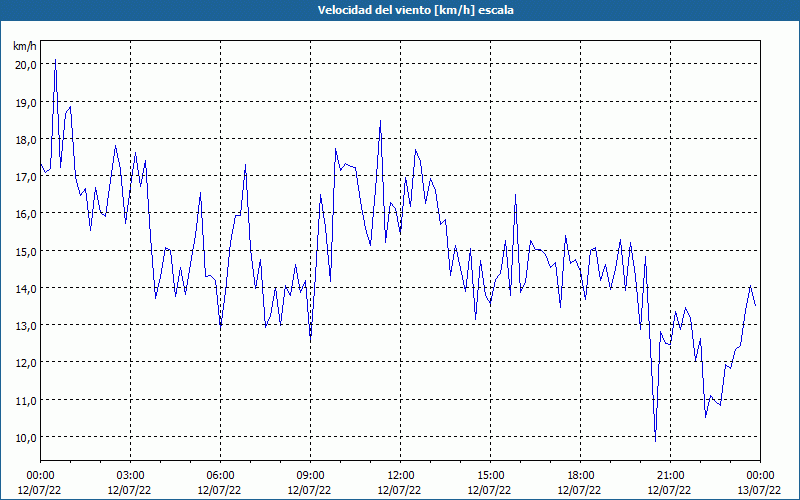Click the 13/07/22 date label
800x500 pixels.
(759, 490)
